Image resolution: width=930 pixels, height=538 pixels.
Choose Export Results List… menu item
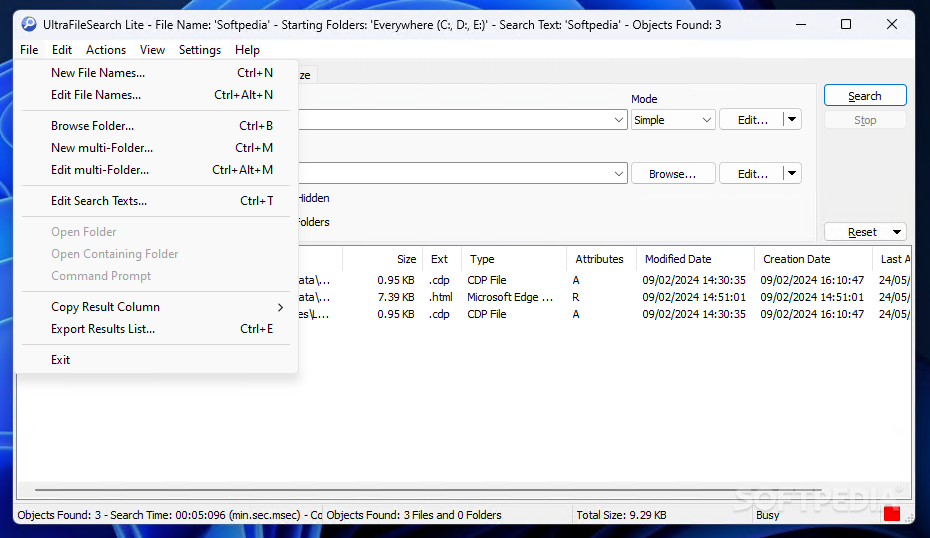156,329
